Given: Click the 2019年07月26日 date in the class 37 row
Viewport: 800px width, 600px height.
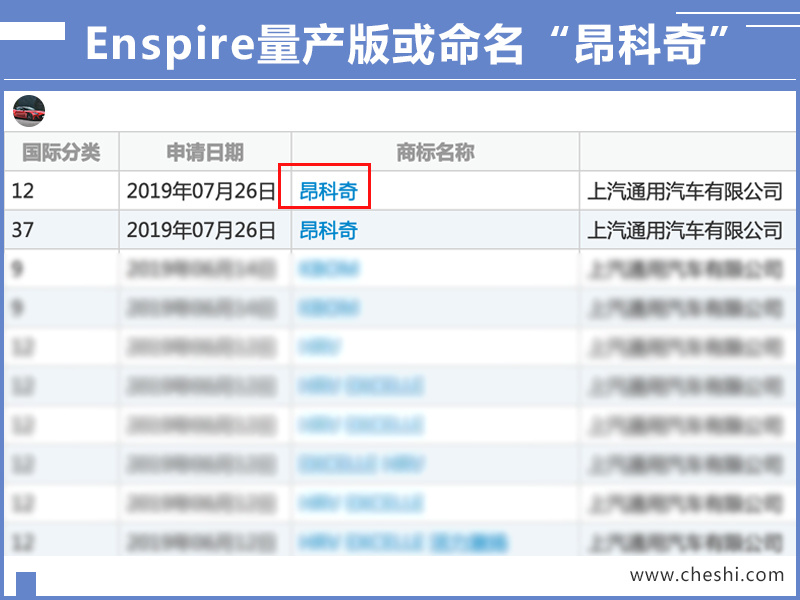Looking at the screenshot, I should click(x=201, y=230).
